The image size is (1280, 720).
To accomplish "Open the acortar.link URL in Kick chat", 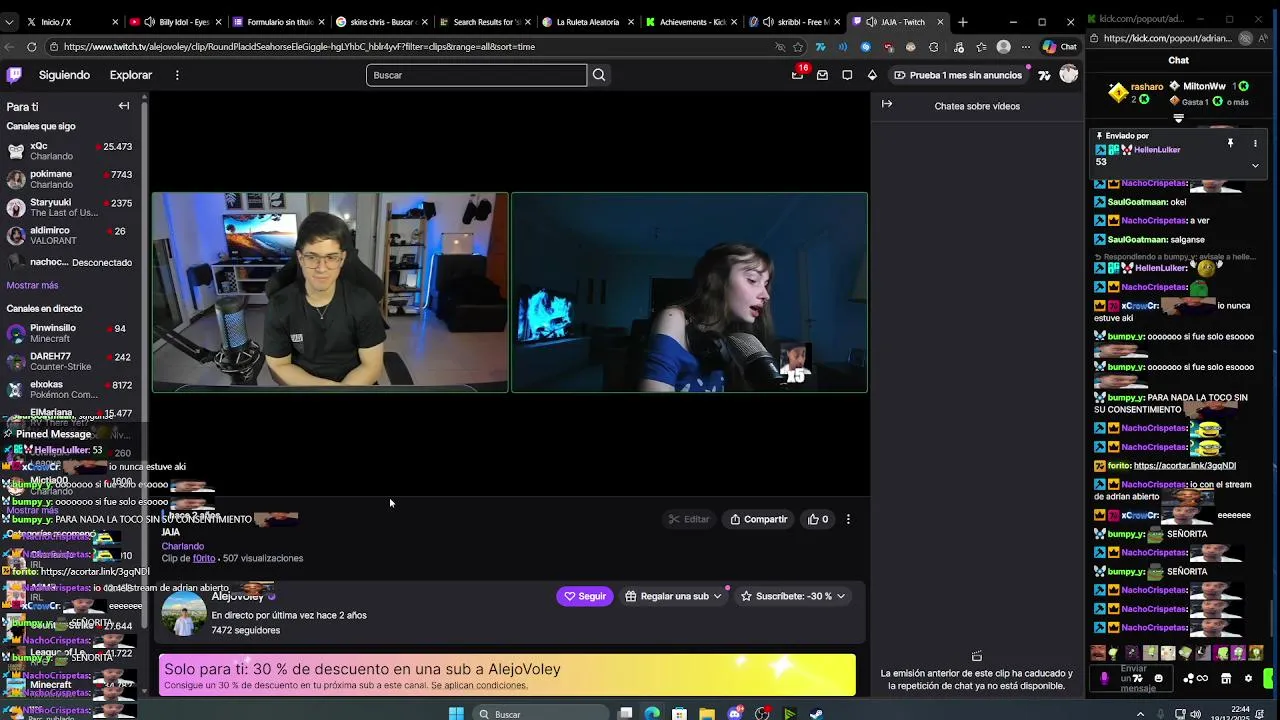I will pyautogui.click(x=1185, y=466).
